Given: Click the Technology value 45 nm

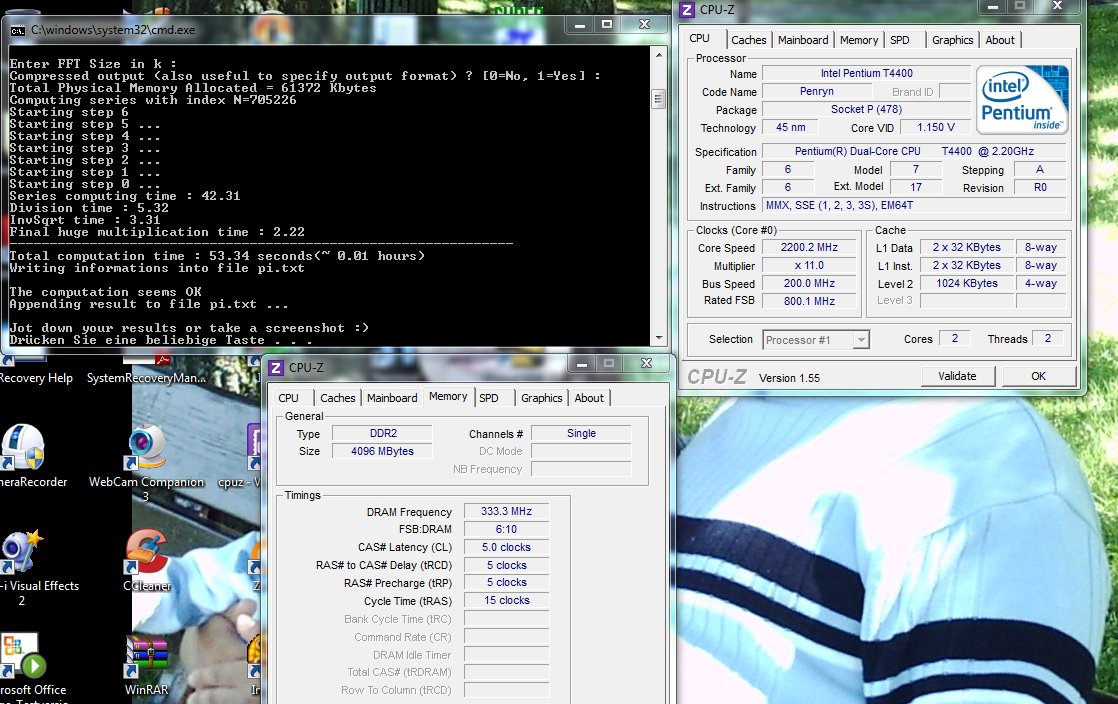Looking at the screenshot, I should (790, 127).
